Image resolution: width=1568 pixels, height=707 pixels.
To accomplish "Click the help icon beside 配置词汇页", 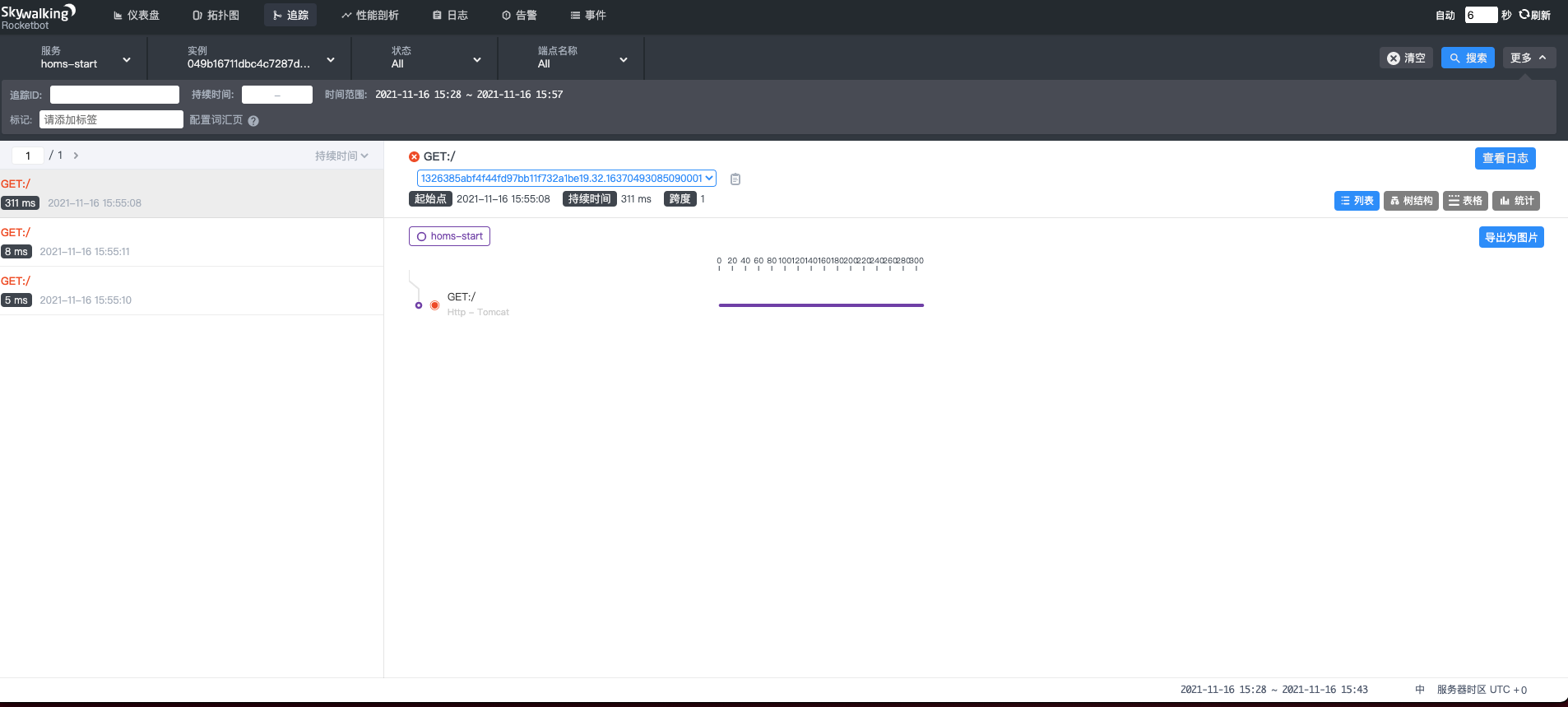I will 253,121.
